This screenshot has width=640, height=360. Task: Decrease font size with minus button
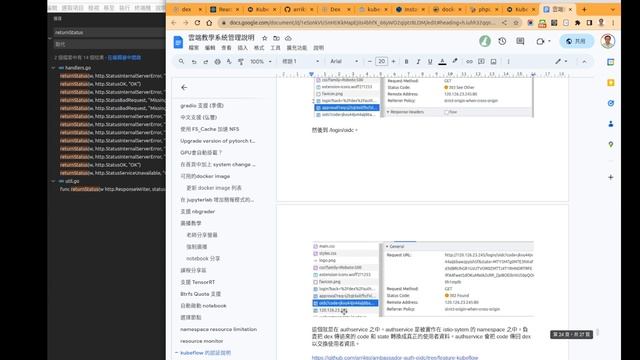[x=369, y=62]
